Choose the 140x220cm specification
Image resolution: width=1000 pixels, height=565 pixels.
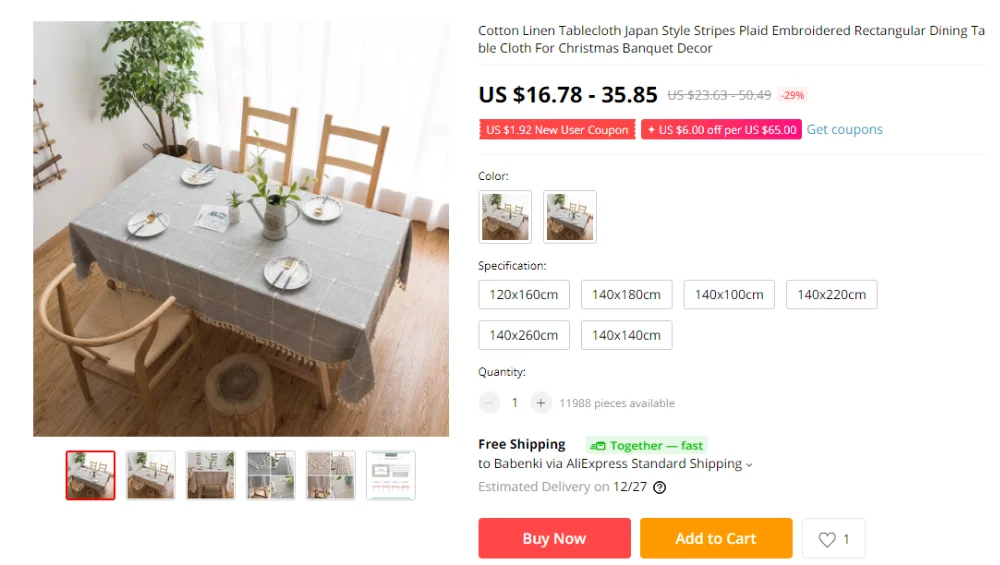pos(832,295)
